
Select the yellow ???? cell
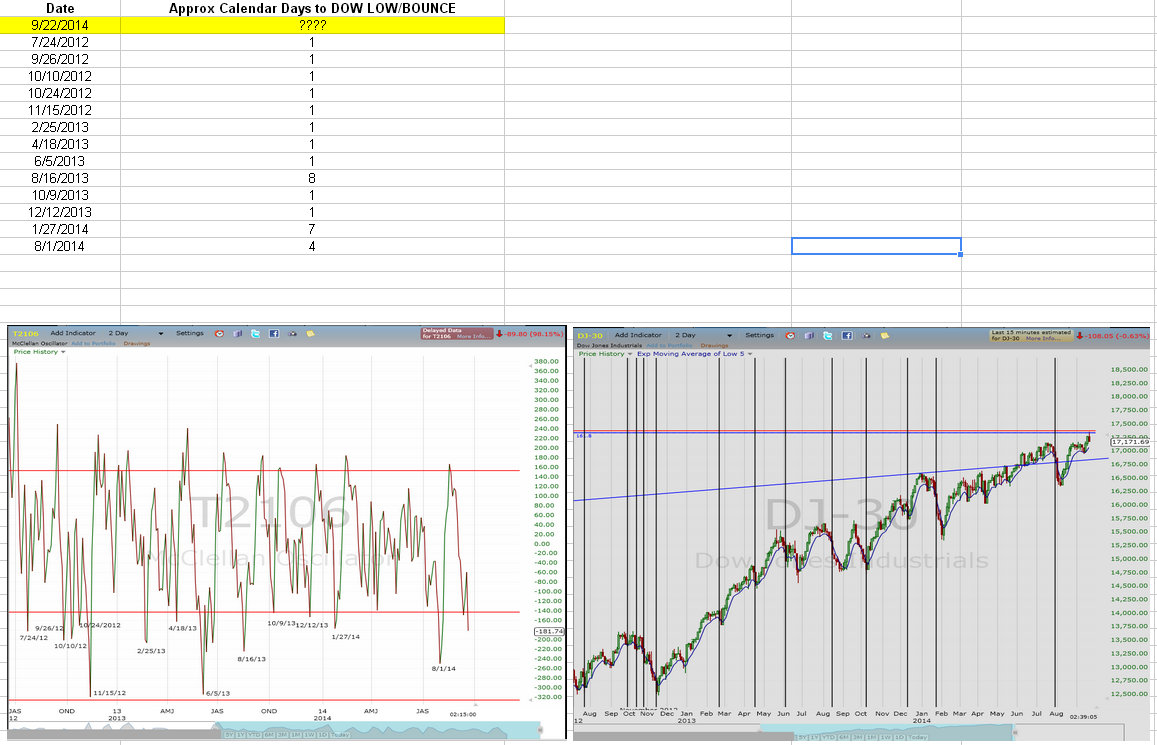pos(312,25)
